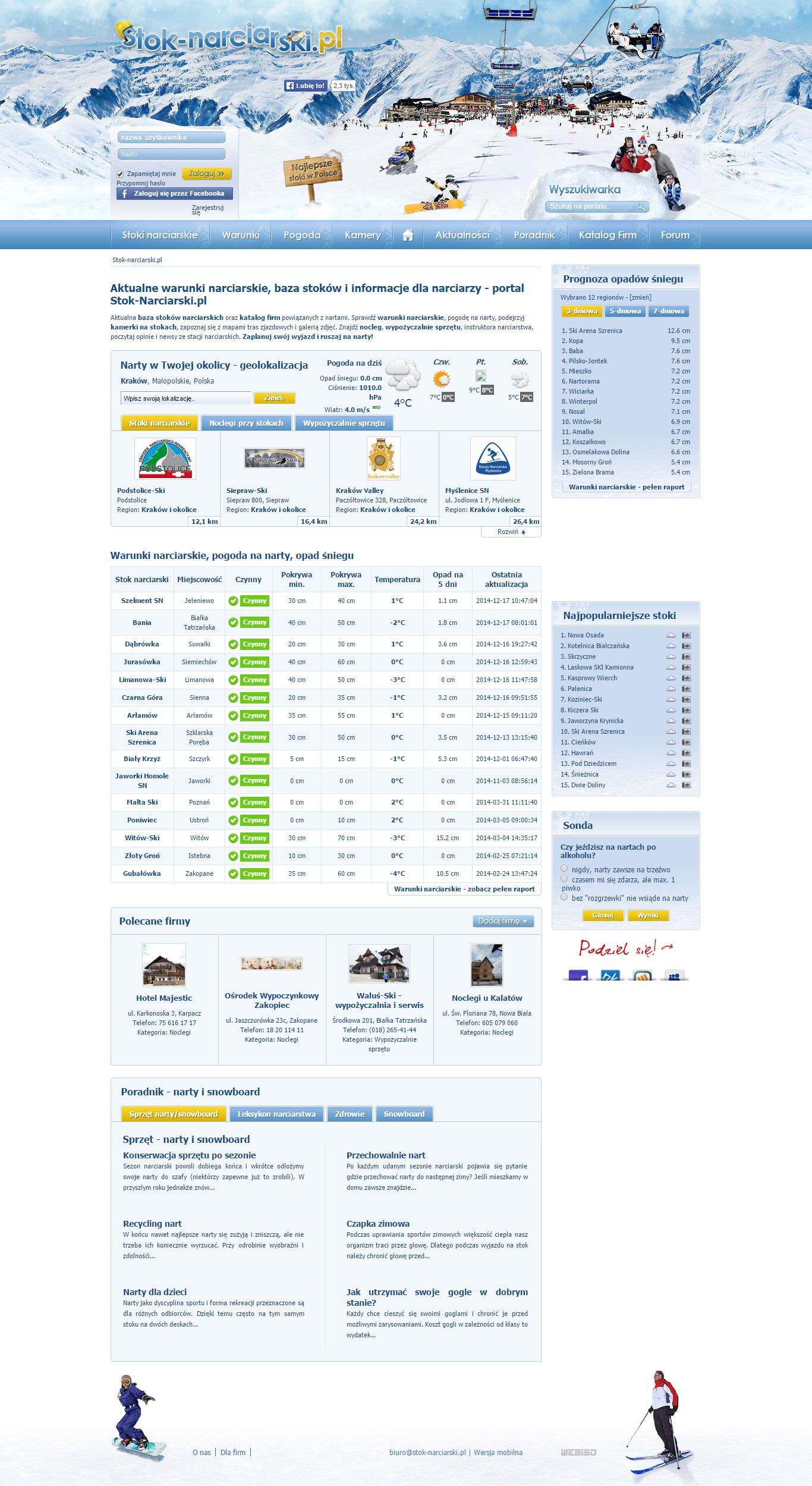Open camera icon for Nowa Osada
Image resolution: width=812 pixels, height=1486 pixels.
686,635
